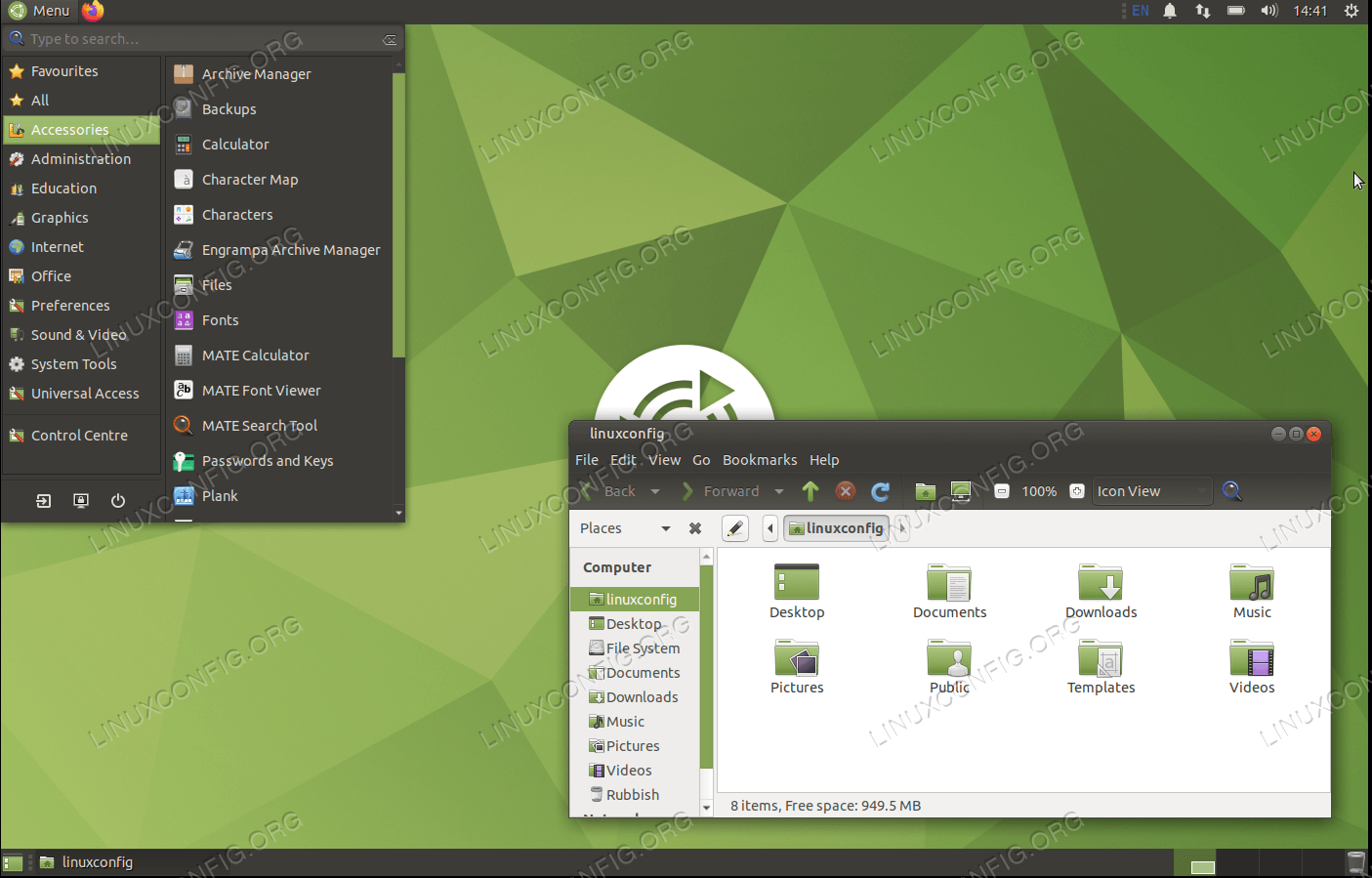Toggle the location text entry pencil button

[735, 528]
